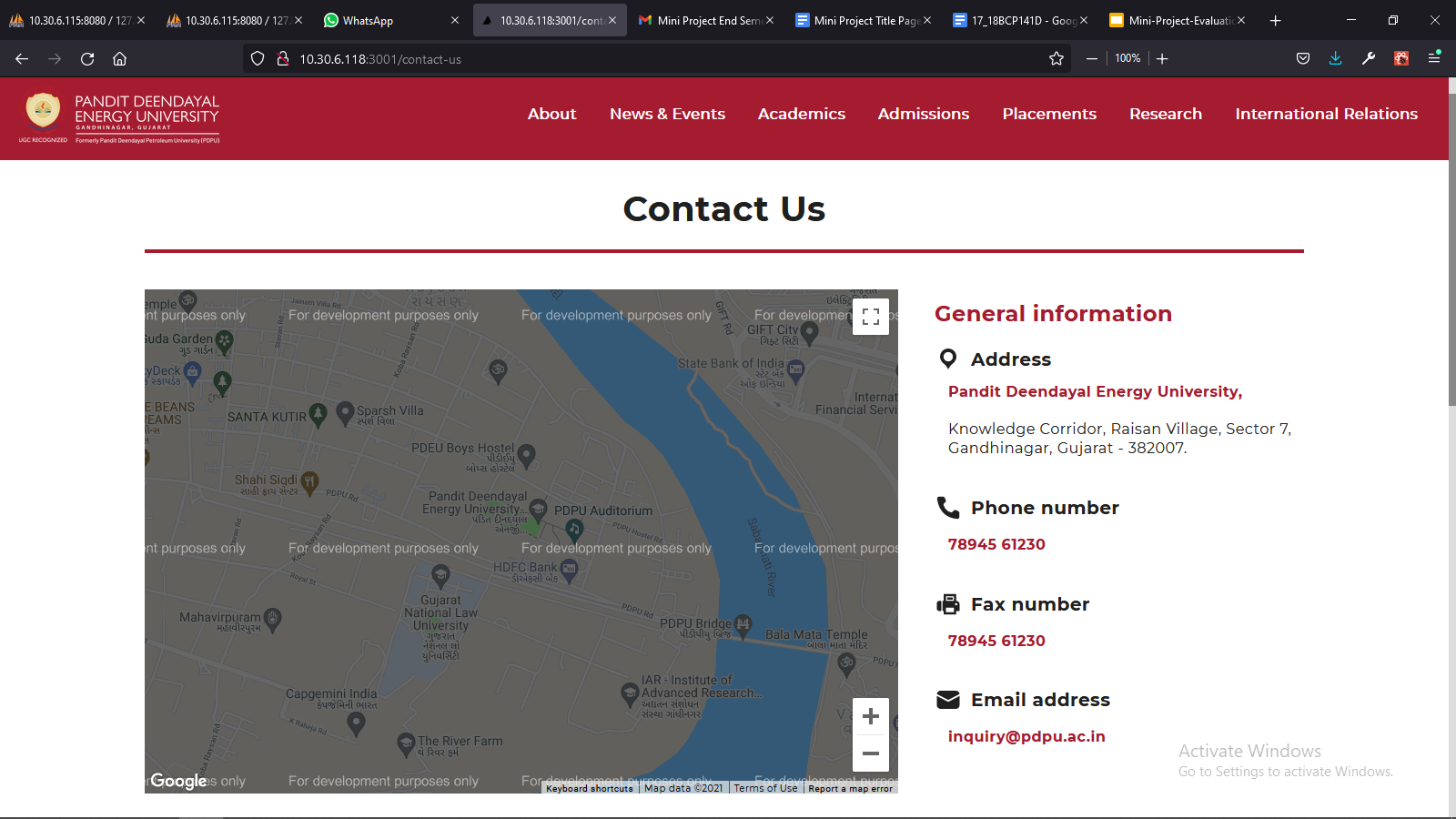Open the Placements menu
This screenshot has height=819, width=1456.
(1049, 114)
